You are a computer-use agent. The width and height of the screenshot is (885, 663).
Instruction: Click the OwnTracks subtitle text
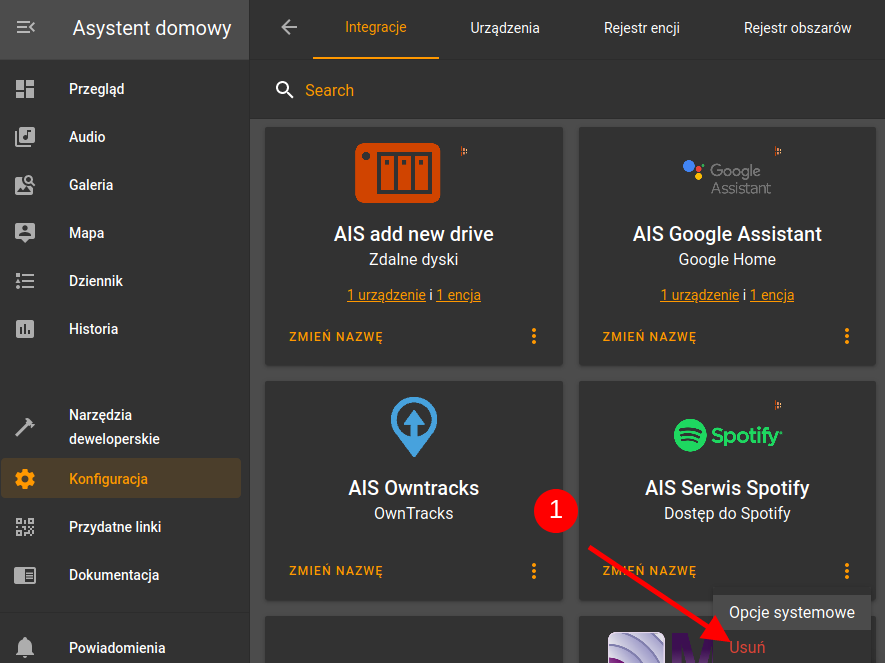click(x=414, y=513)
